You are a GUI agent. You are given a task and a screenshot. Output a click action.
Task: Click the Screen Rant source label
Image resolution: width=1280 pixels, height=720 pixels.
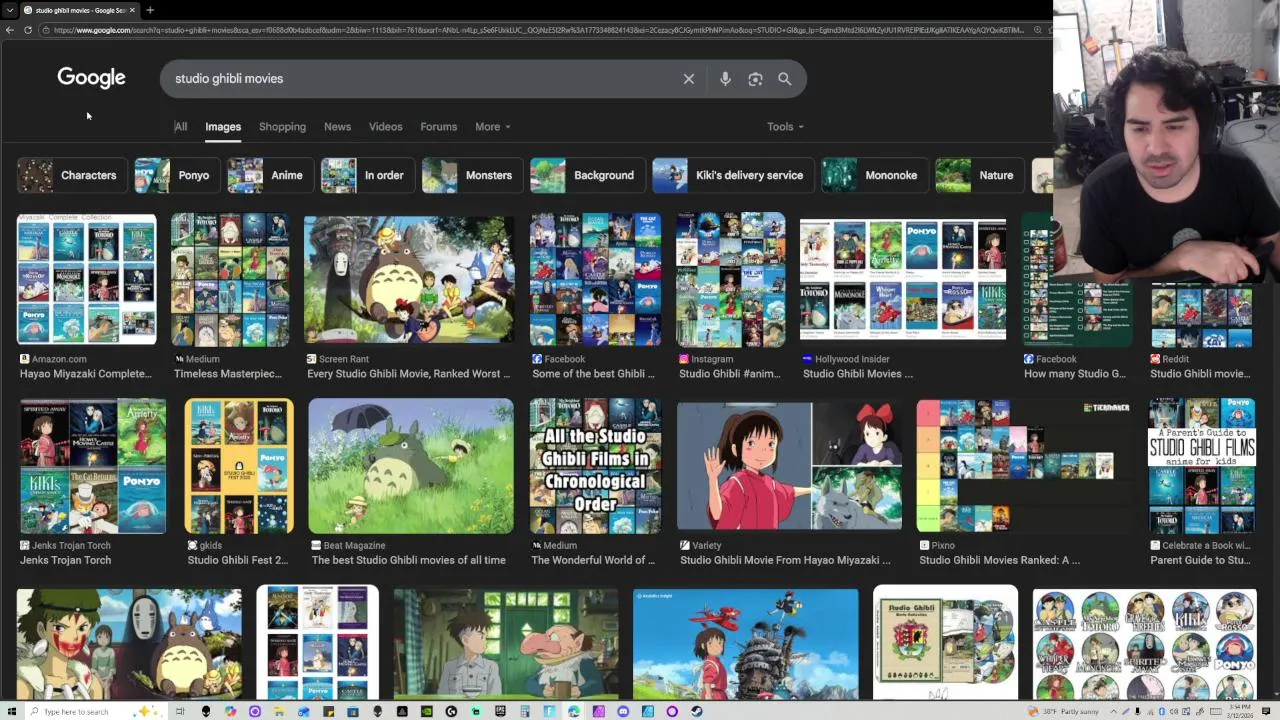[x=344, y=359]
